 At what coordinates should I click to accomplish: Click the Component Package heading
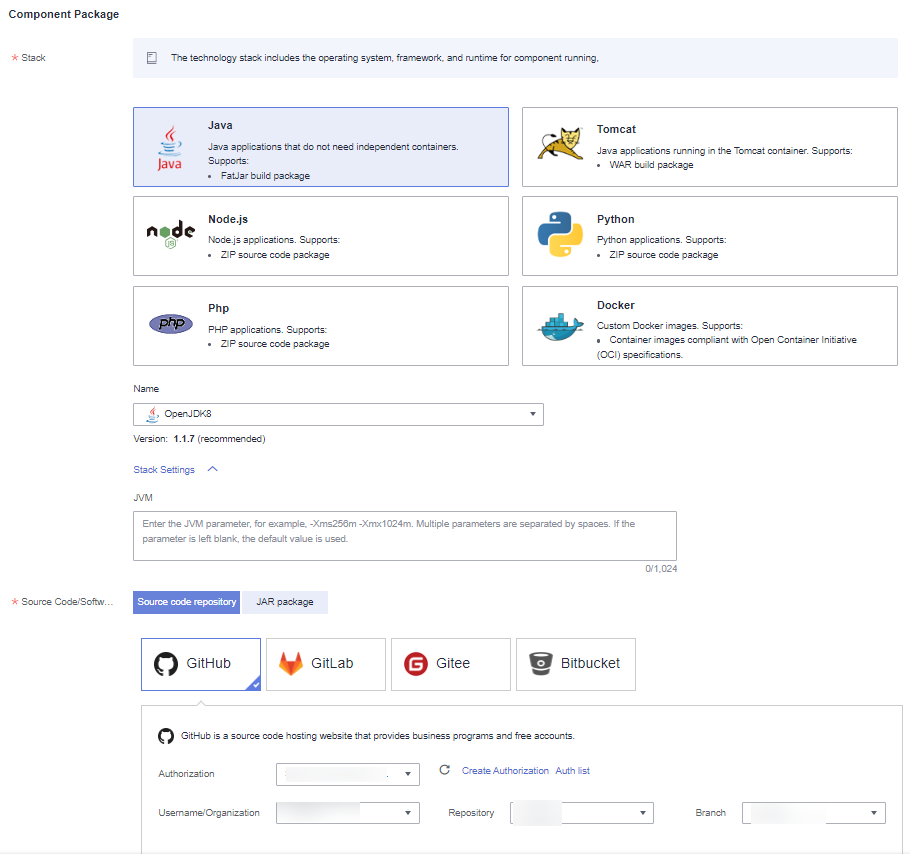pos(64,15)
